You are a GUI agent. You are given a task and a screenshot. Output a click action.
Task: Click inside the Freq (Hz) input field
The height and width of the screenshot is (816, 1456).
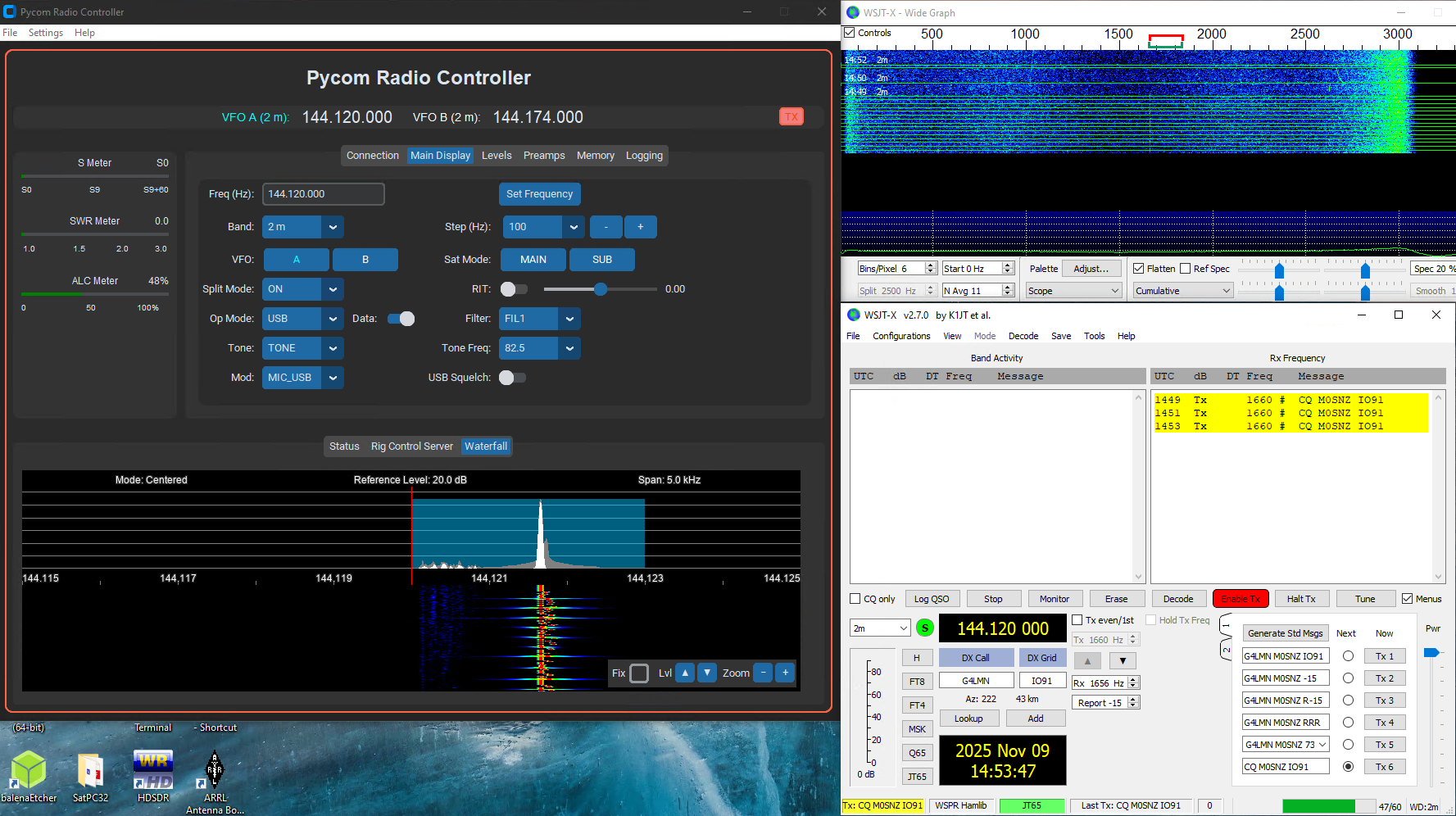[x=322, y=194]
